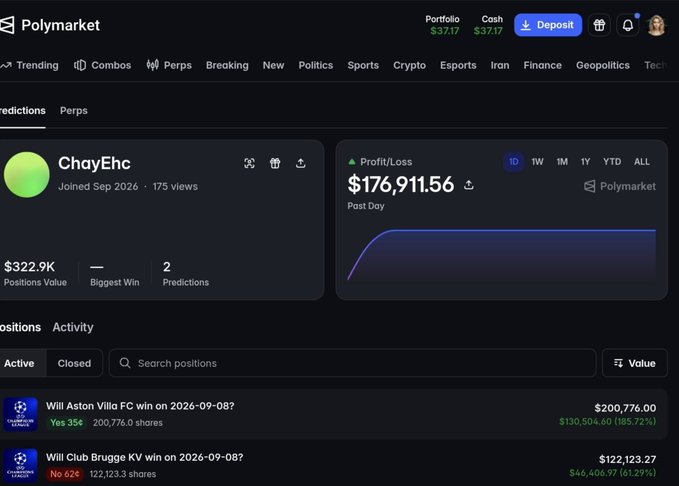679x486 pixels.
Task: Click $46,406.97 (61.29%) gain text
Action: [612, 473]
